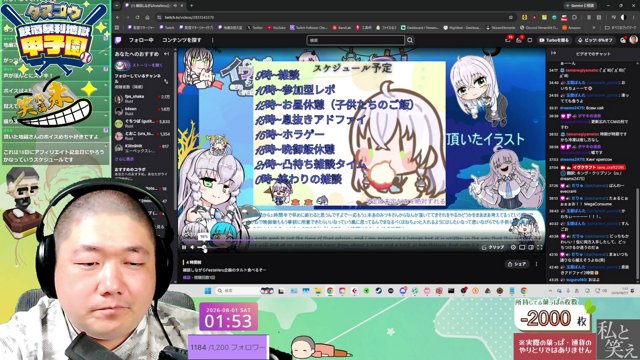Image resolution: width=640 pixels, height=360 pixels.
Task: Focus the Twitch search input field
Action: click(356, 40)
